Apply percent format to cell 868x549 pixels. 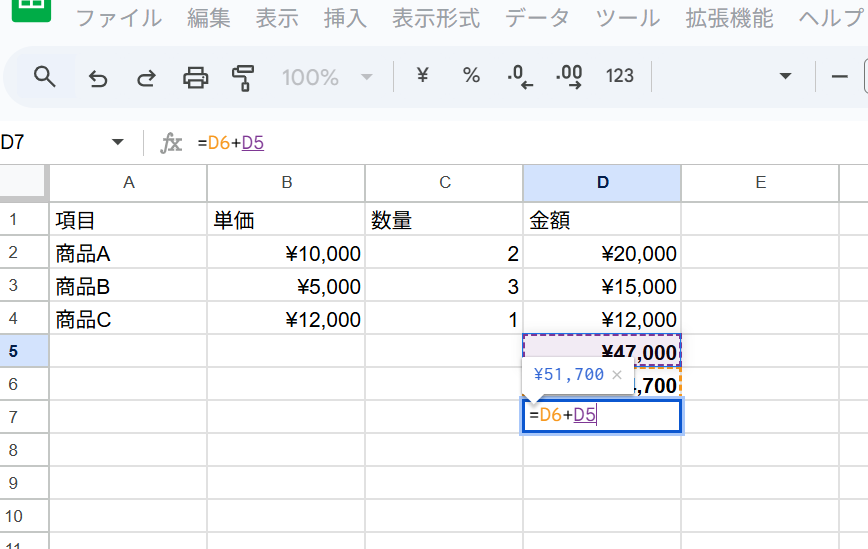coord(470,76)
